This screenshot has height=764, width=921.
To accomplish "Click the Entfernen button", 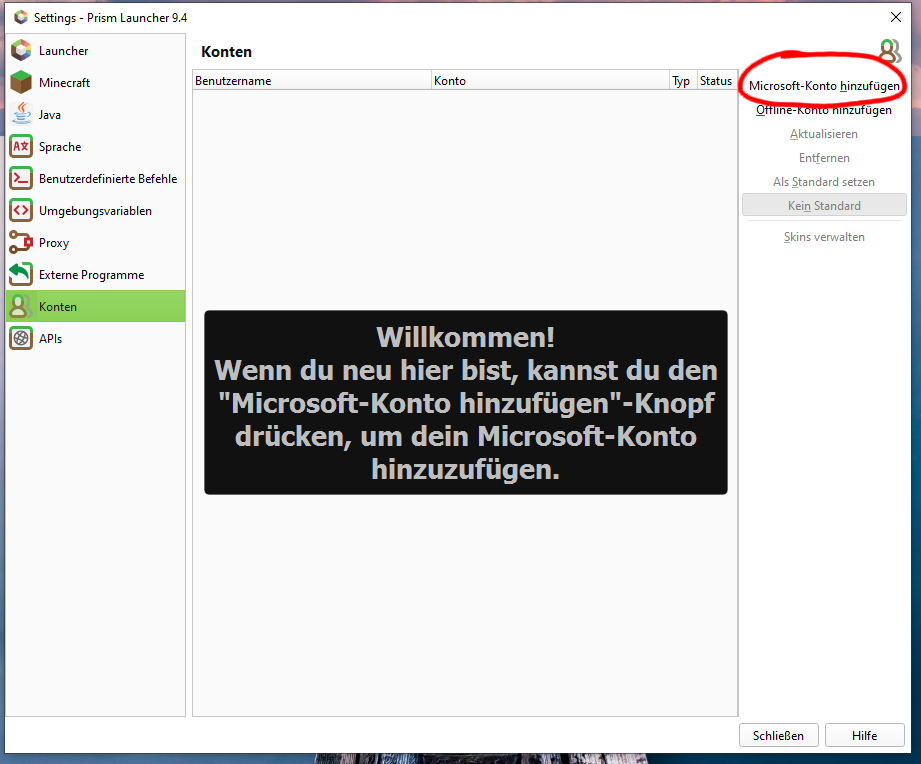I will pos(823,157).
